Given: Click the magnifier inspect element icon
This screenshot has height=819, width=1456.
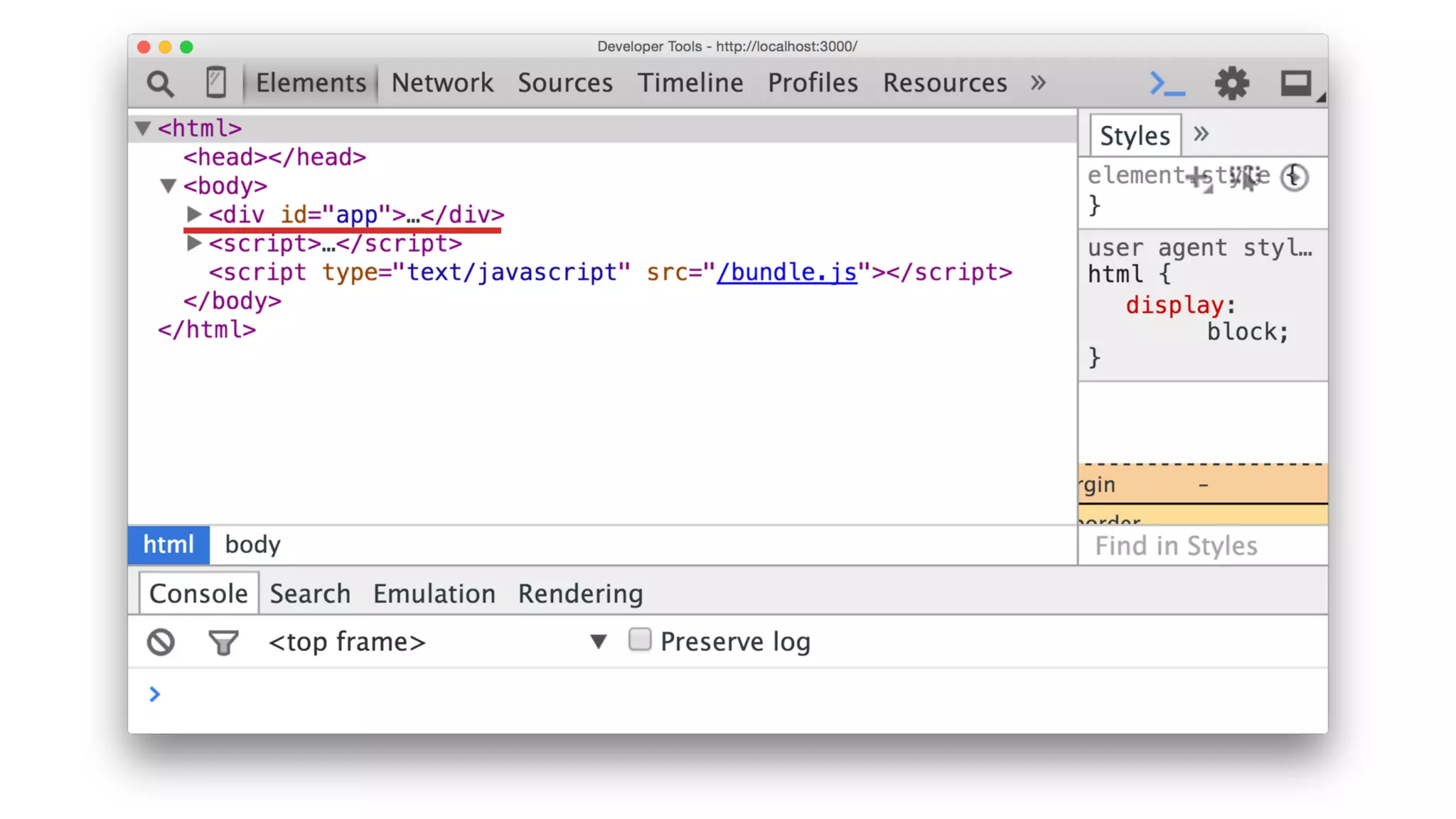Looking at the screenshot, I should 160,83.
